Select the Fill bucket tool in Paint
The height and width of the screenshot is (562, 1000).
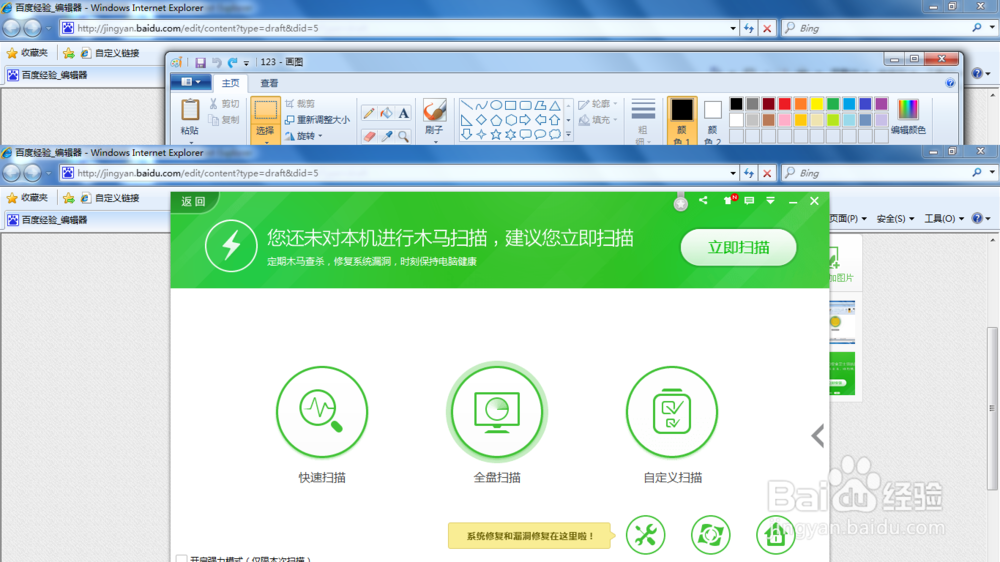tap(386, 114)
